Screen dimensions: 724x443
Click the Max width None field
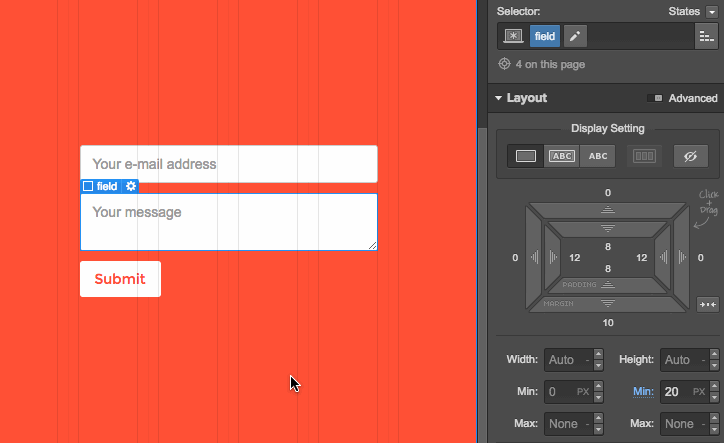click(568, 424)
